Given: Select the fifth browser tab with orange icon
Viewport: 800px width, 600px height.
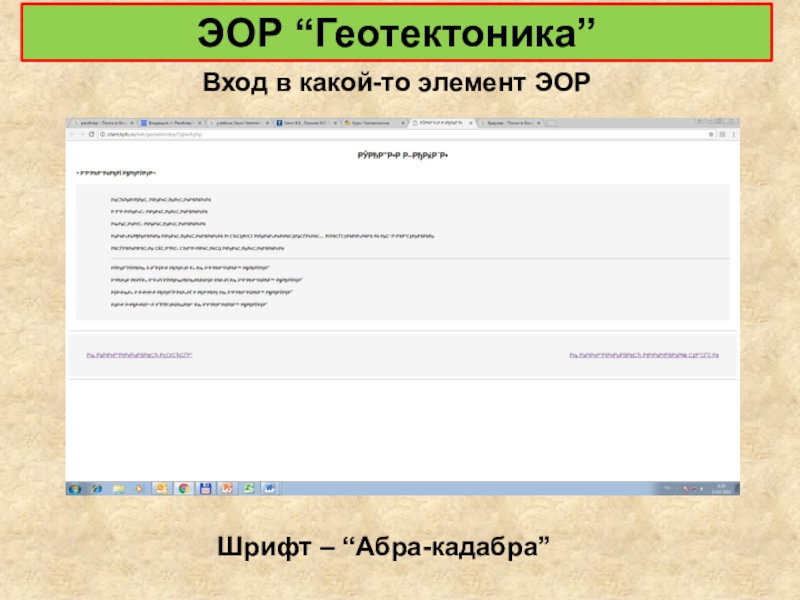Looking at the screenshot, I should point(371,123).
